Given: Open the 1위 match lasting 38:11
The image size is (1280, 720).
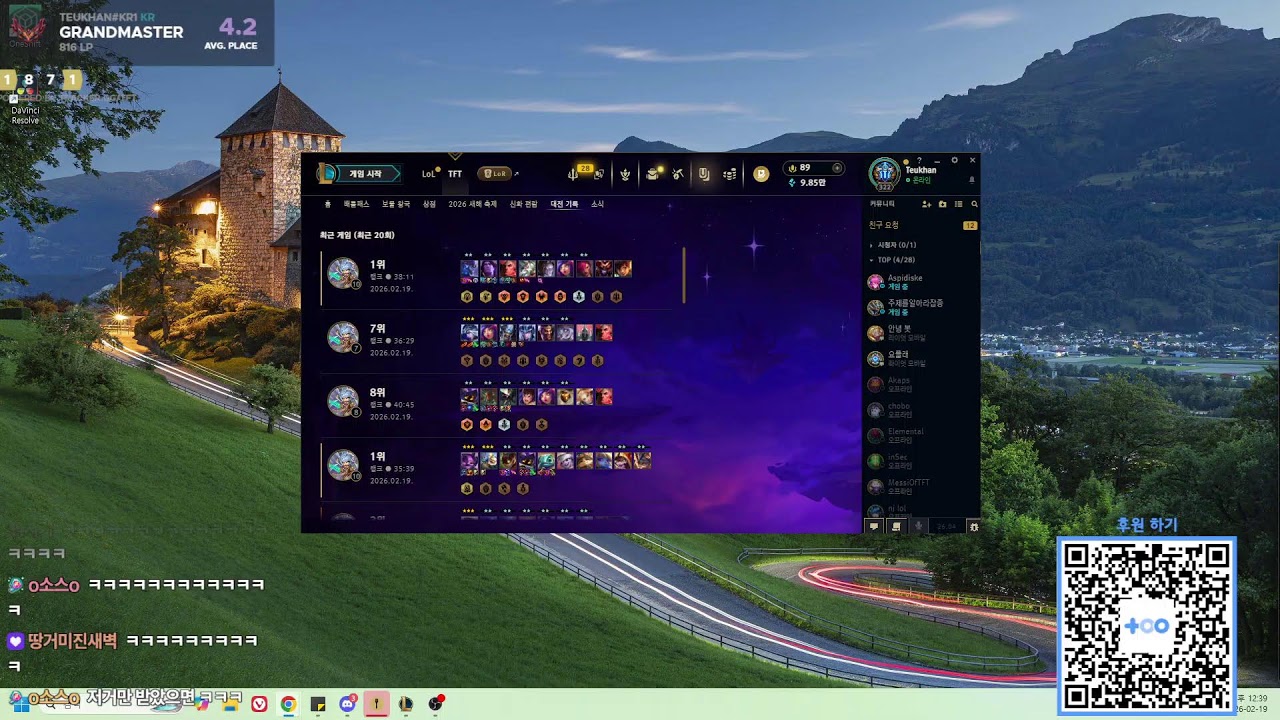Looking at the screenshot, I should pyautogui.click(x=497, y=277).
